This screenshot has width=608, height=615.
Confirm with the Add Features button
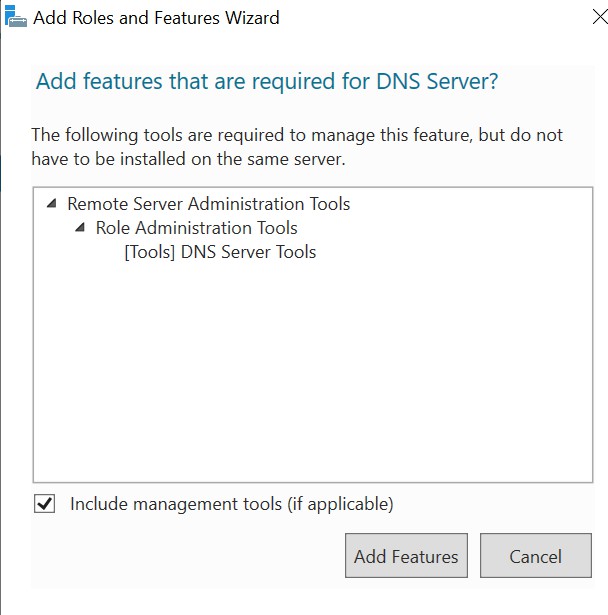pyautogui.click(x=406, y=556)
